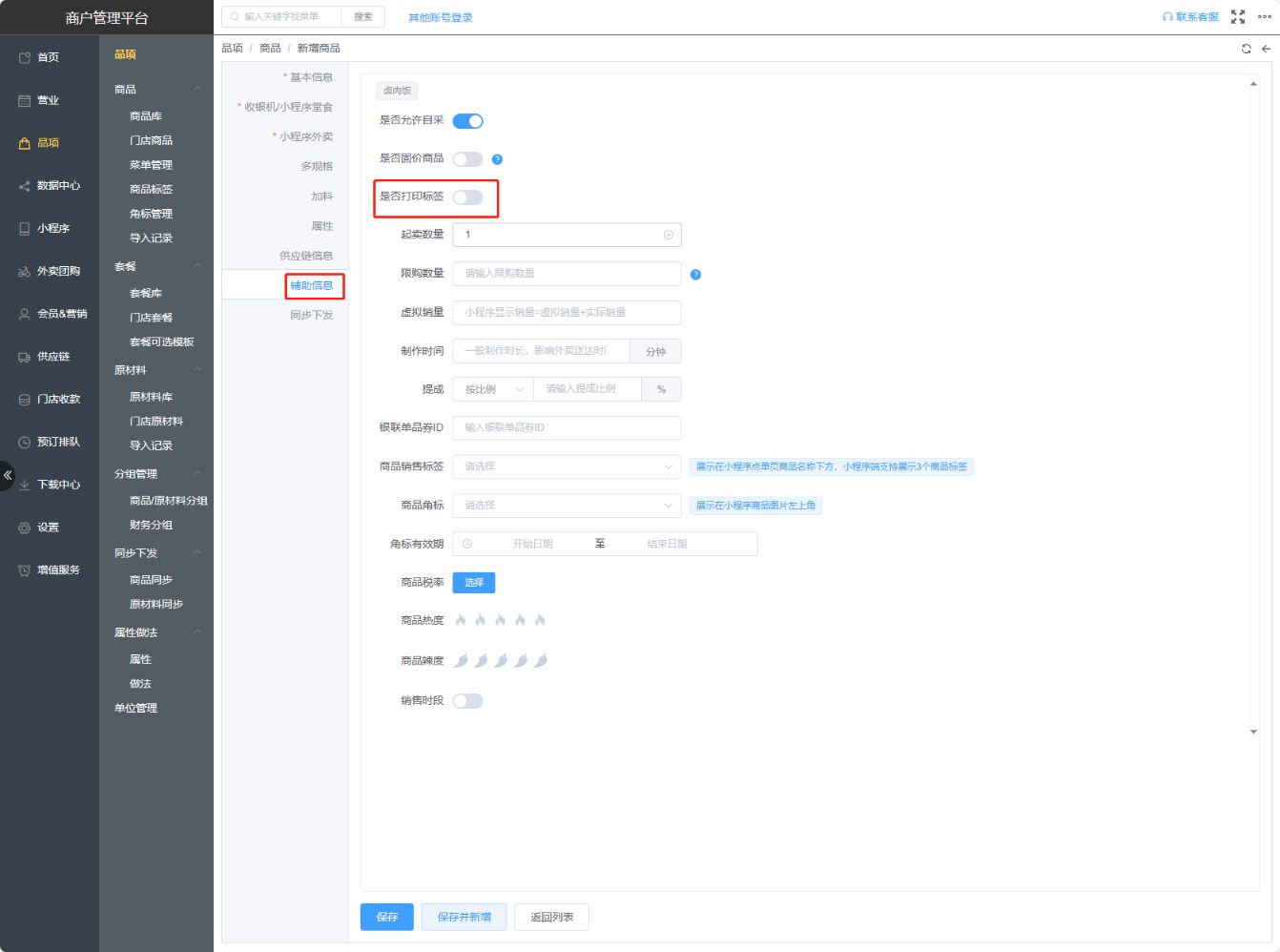Click the help icon next to 是否固价商品

[497, 159]
